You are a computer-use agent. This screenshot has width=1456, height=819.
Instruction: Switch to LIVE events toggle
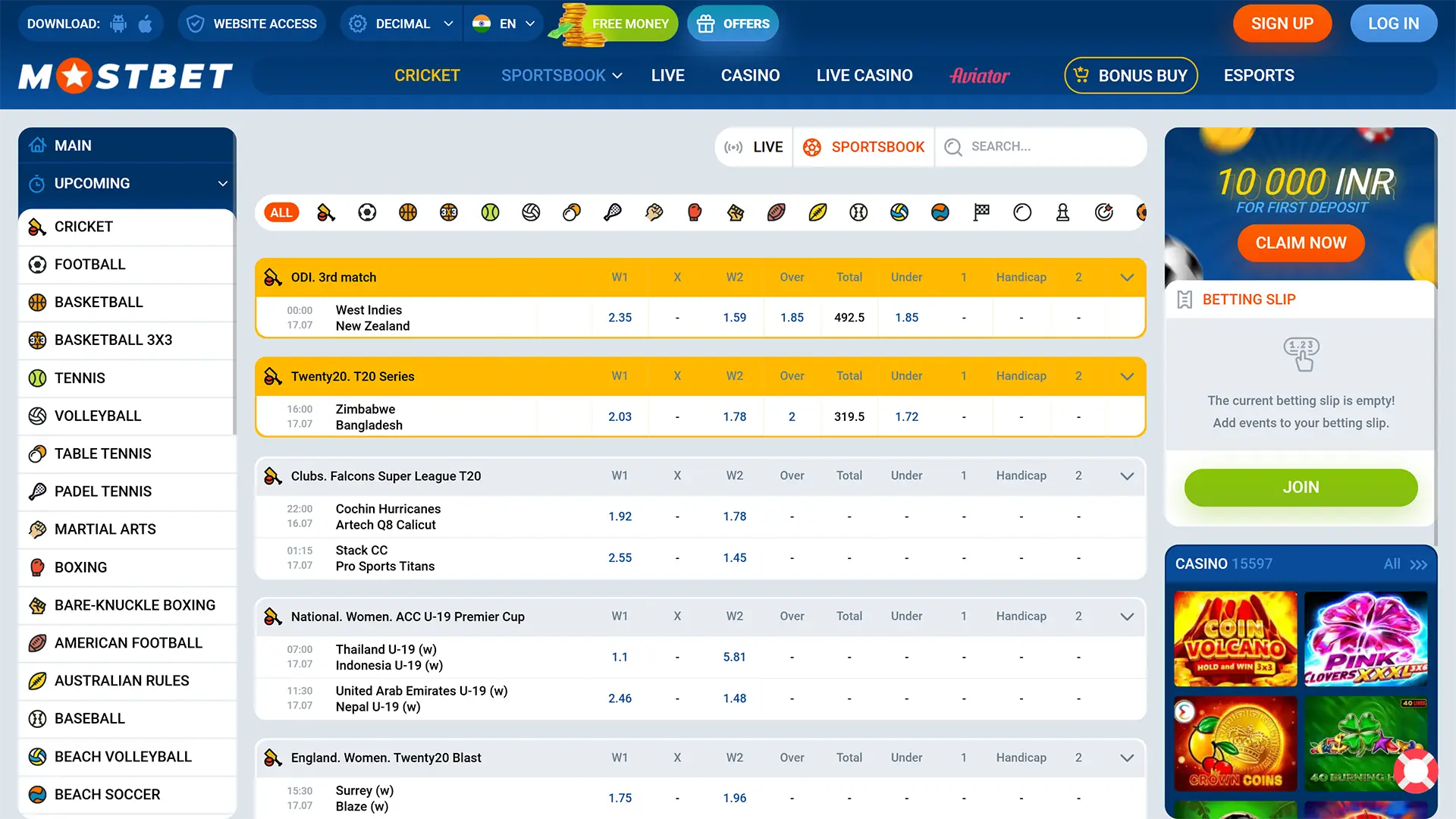point(754,147)
